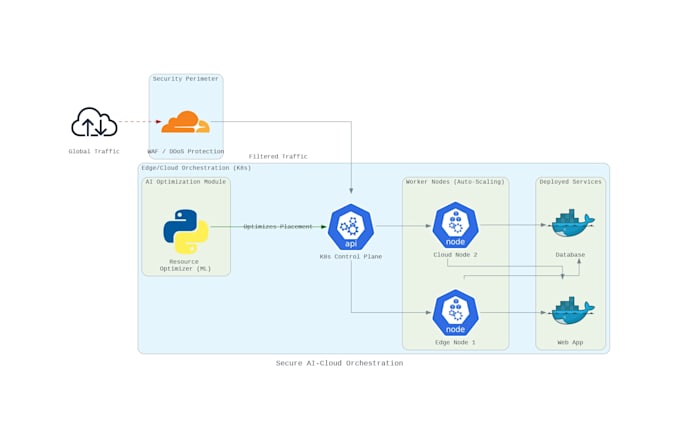The image size is (680, 440).
Task: Click the Resource Optimizer (ML) label
Action: [185, 265]
